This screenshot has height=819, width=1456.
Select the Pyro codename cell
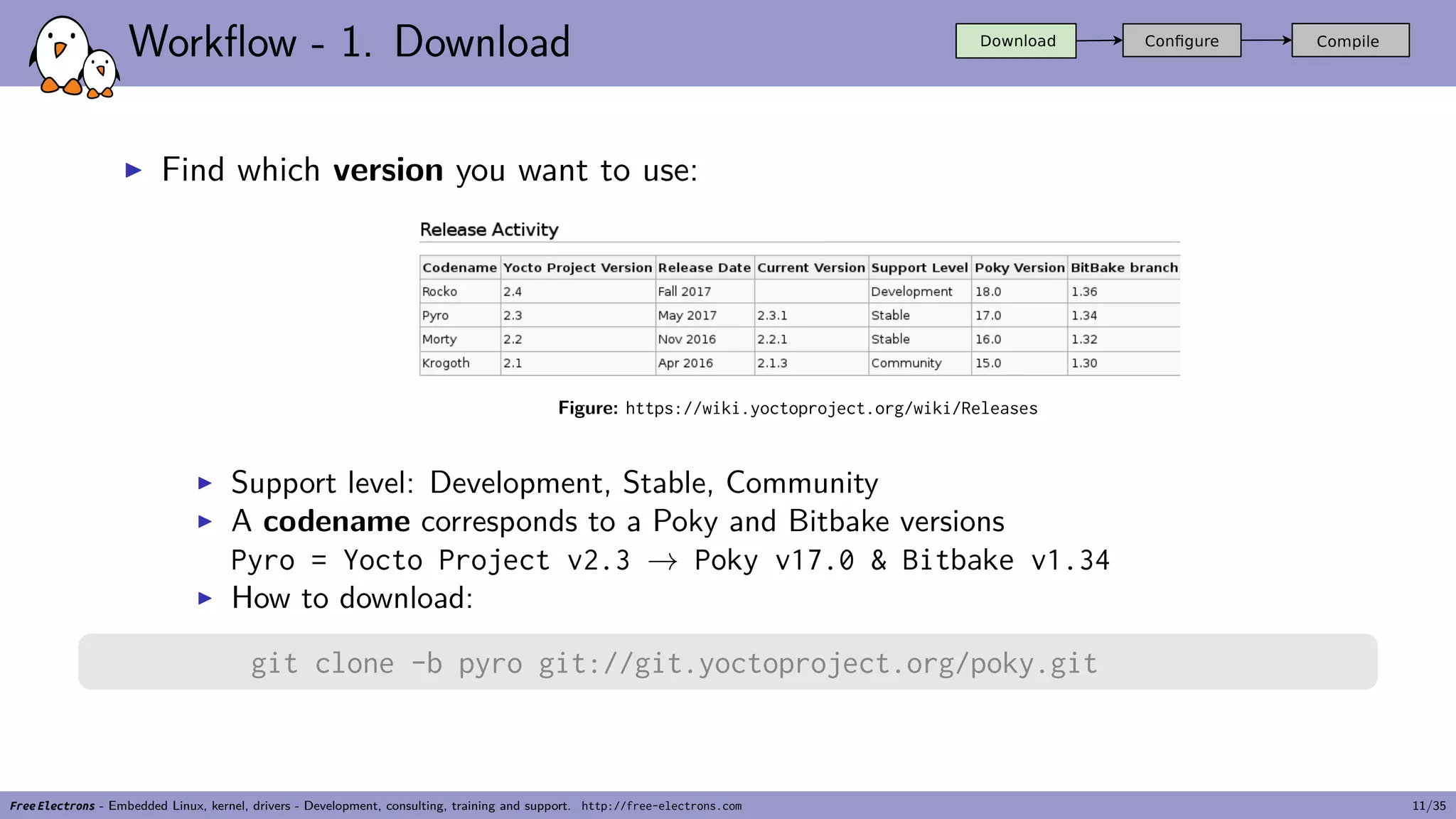(x=459, y=315)
